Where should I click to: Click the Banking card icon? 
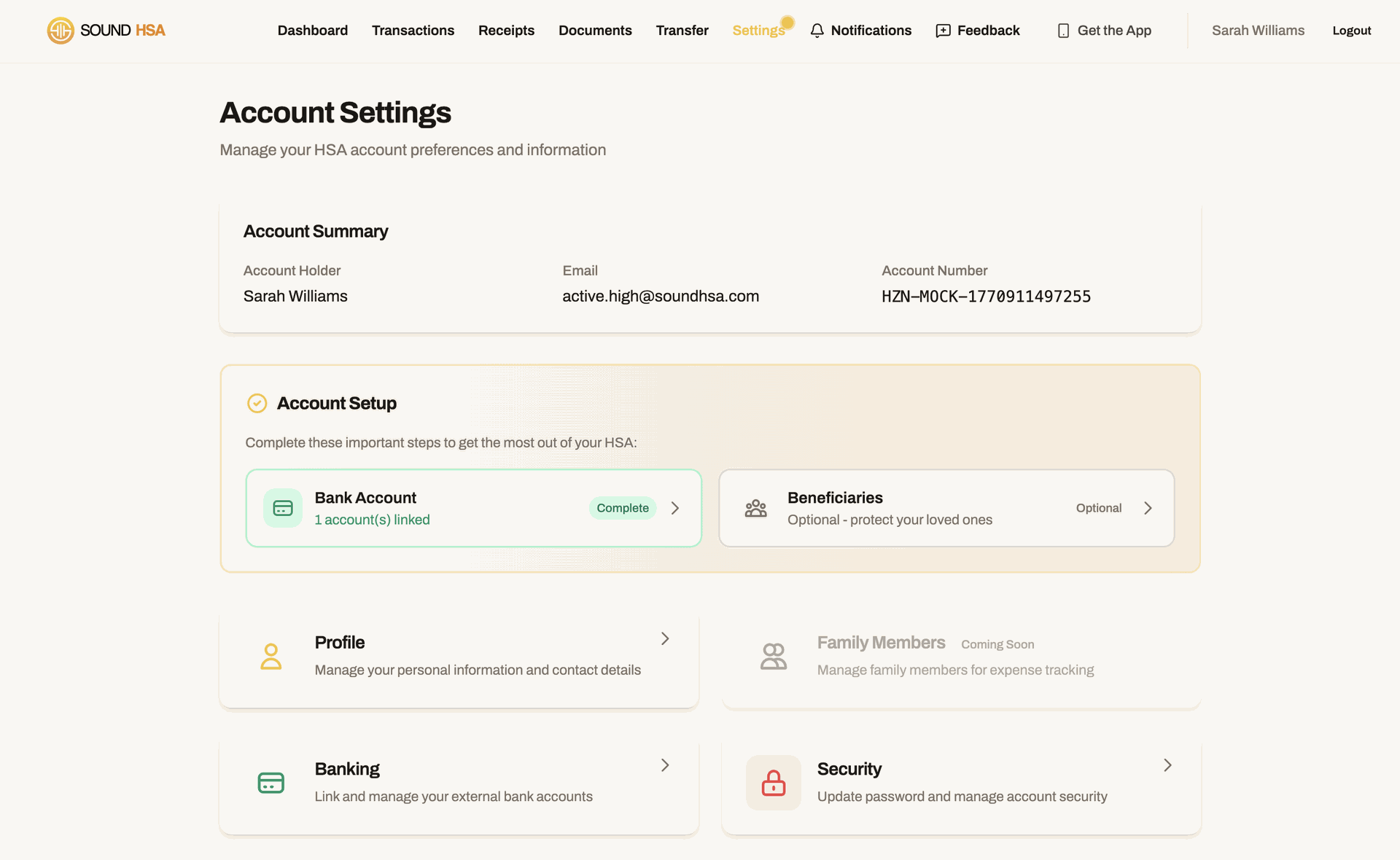click(271, 783)
